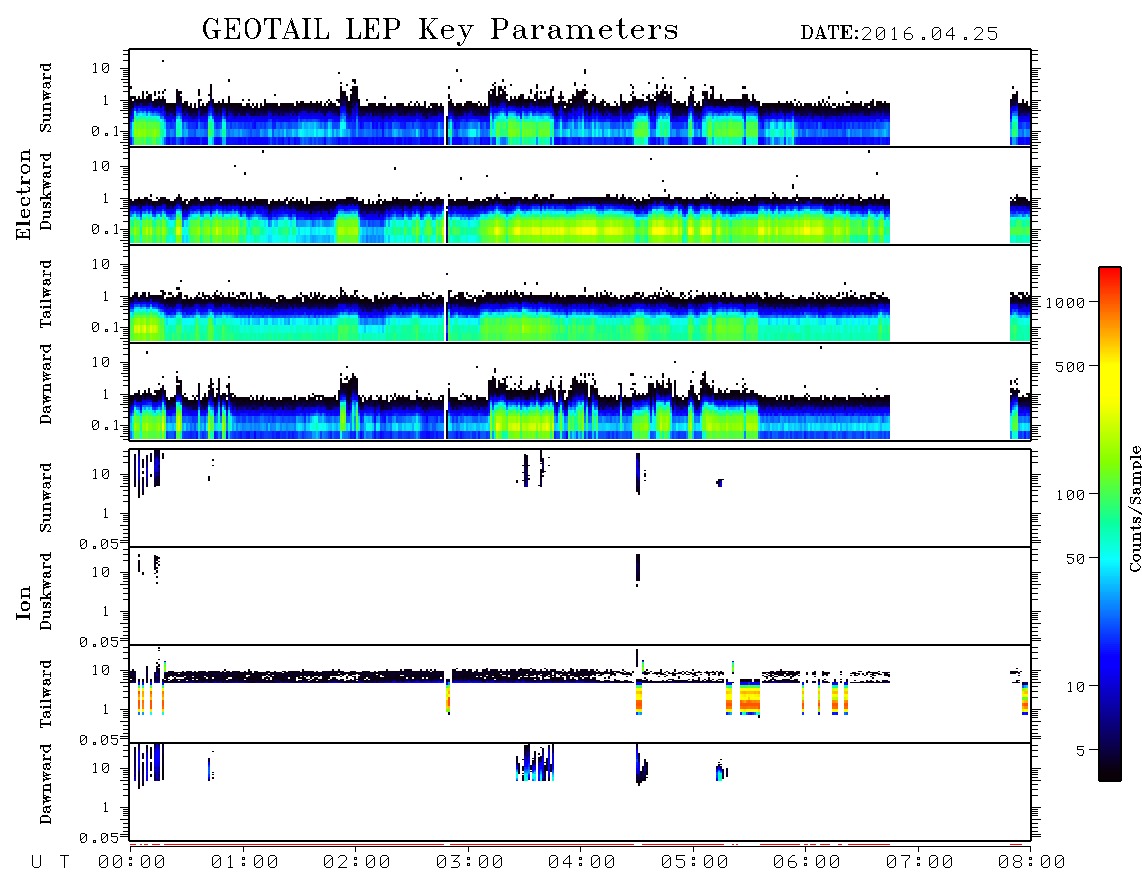
Task: Click the 03:00 time axis label
Action: tap(470, 863)
